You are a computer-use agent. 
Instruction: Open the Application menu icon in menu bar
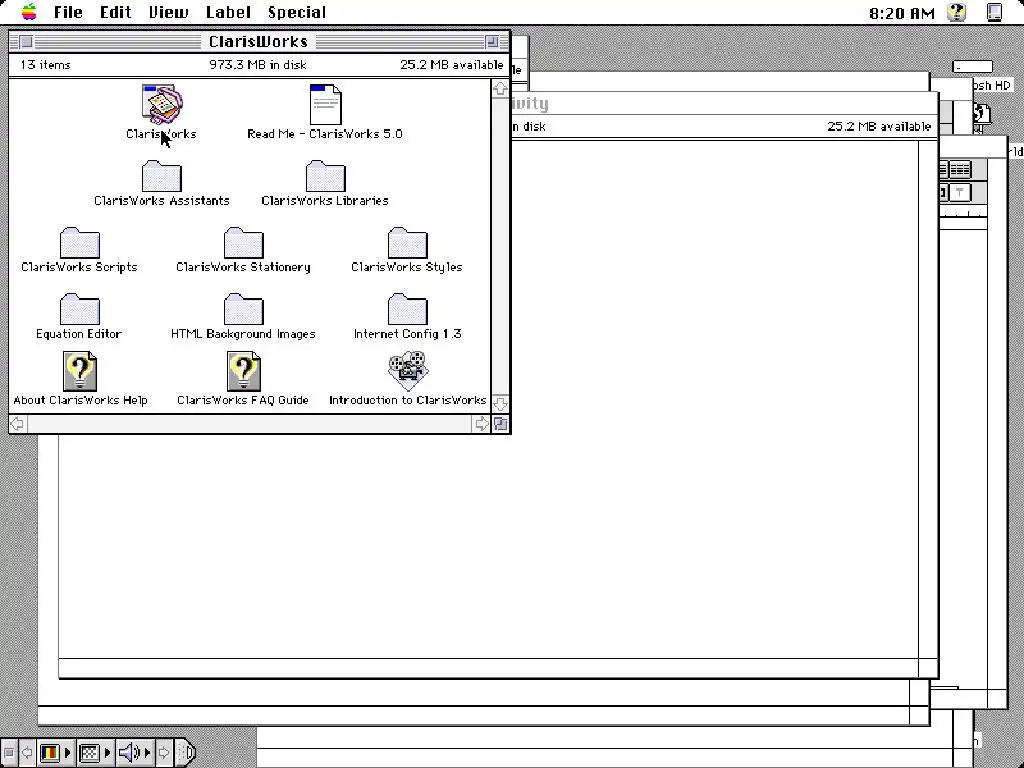coord(994,12)
